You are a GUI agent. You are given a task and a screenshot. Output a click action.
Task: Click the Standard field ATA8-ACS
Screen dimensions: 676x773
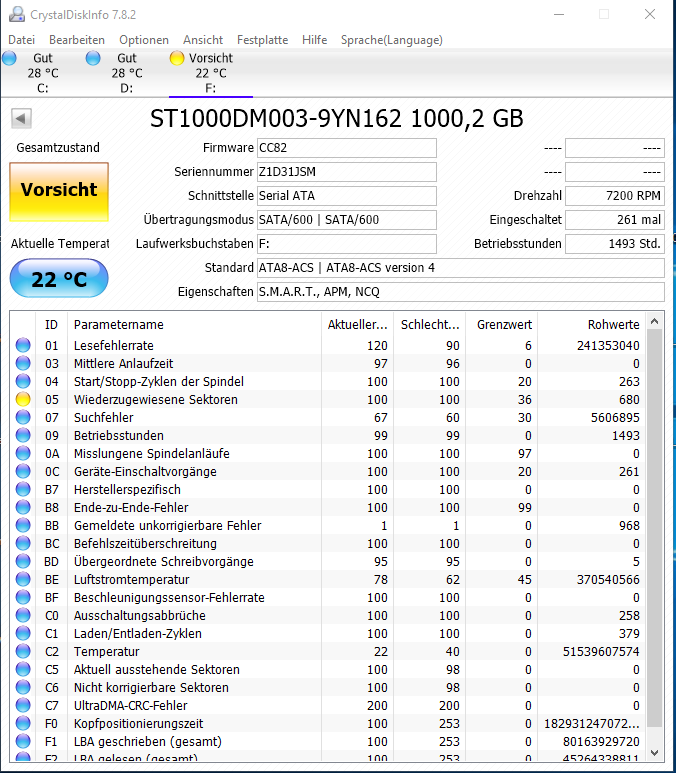click(x=461, y=268)
